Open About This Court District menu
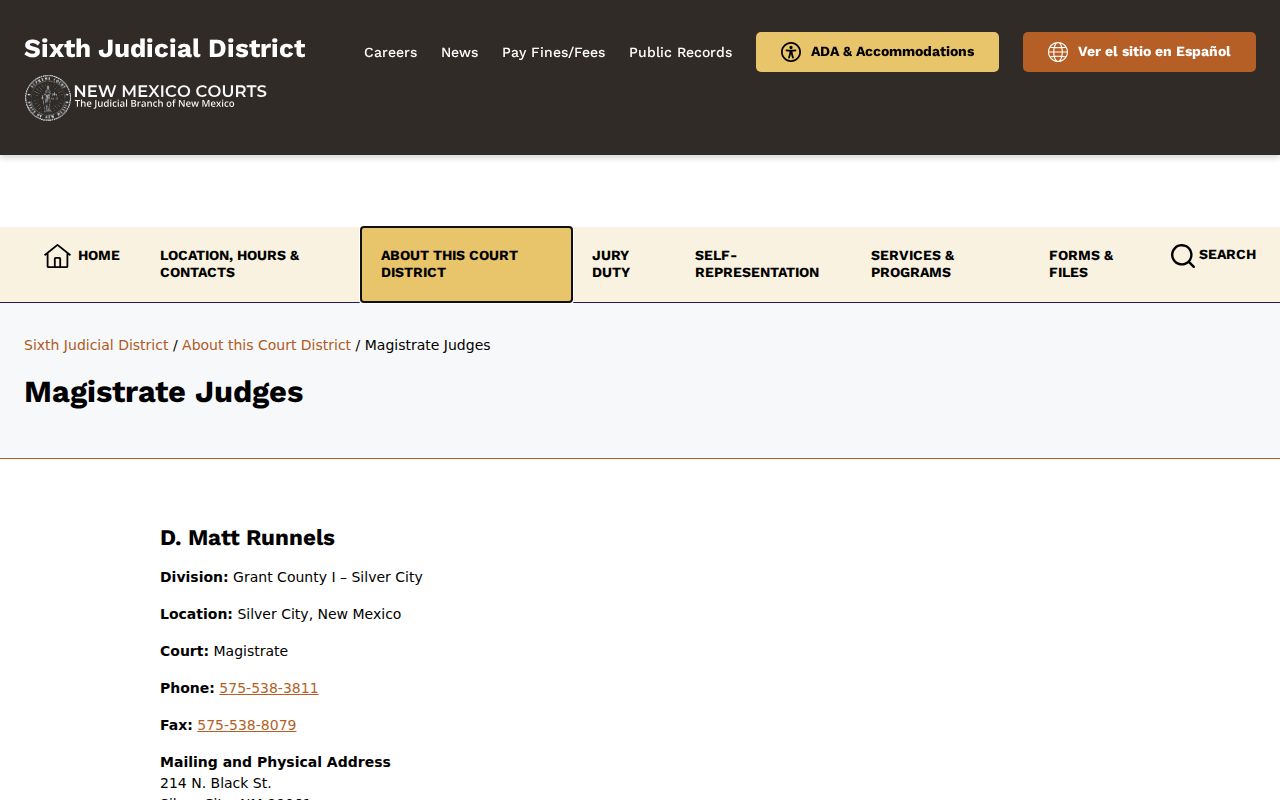 466,264
